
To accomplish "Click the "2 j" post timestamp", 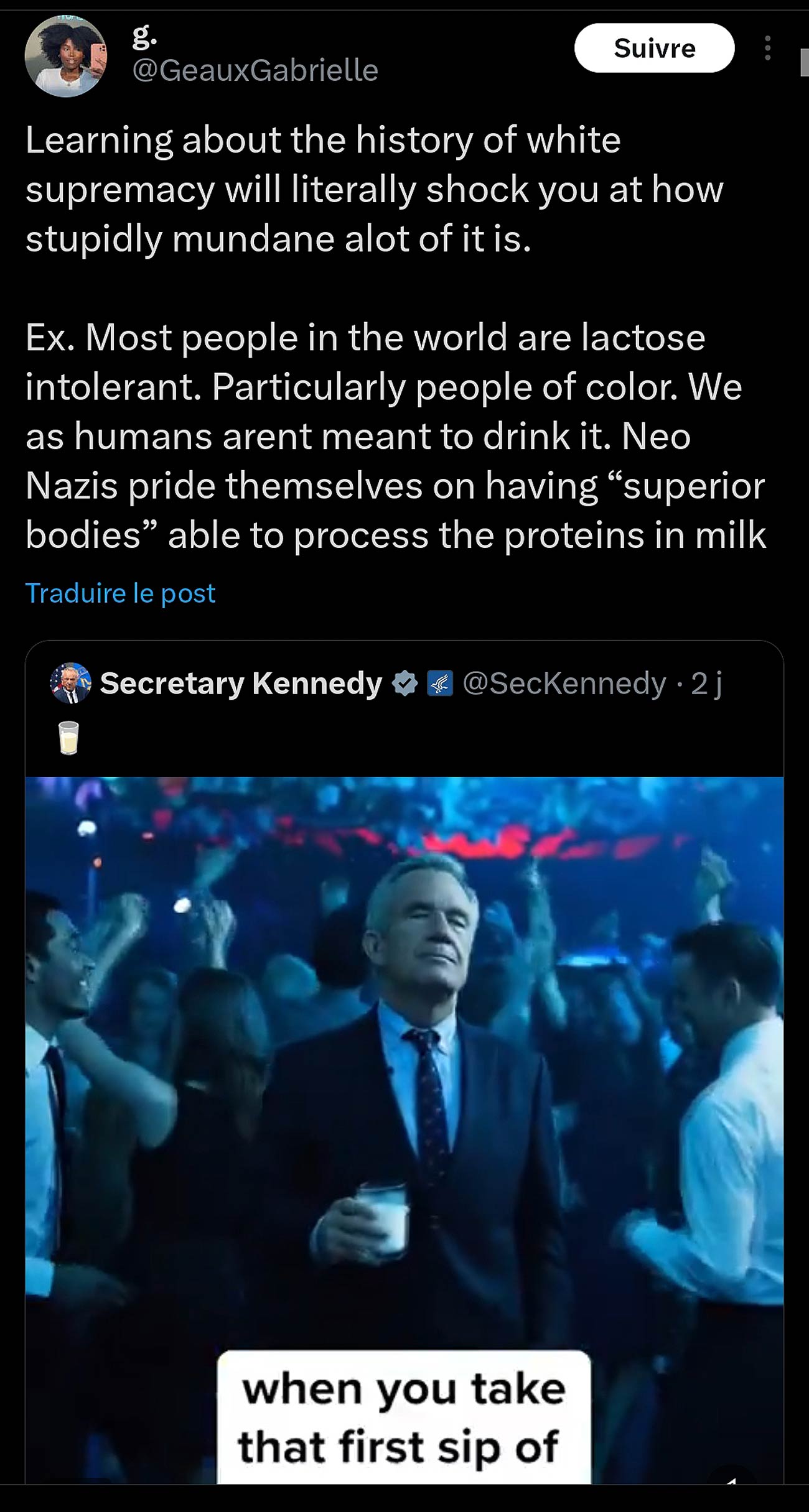I will [x=706, y=683].
